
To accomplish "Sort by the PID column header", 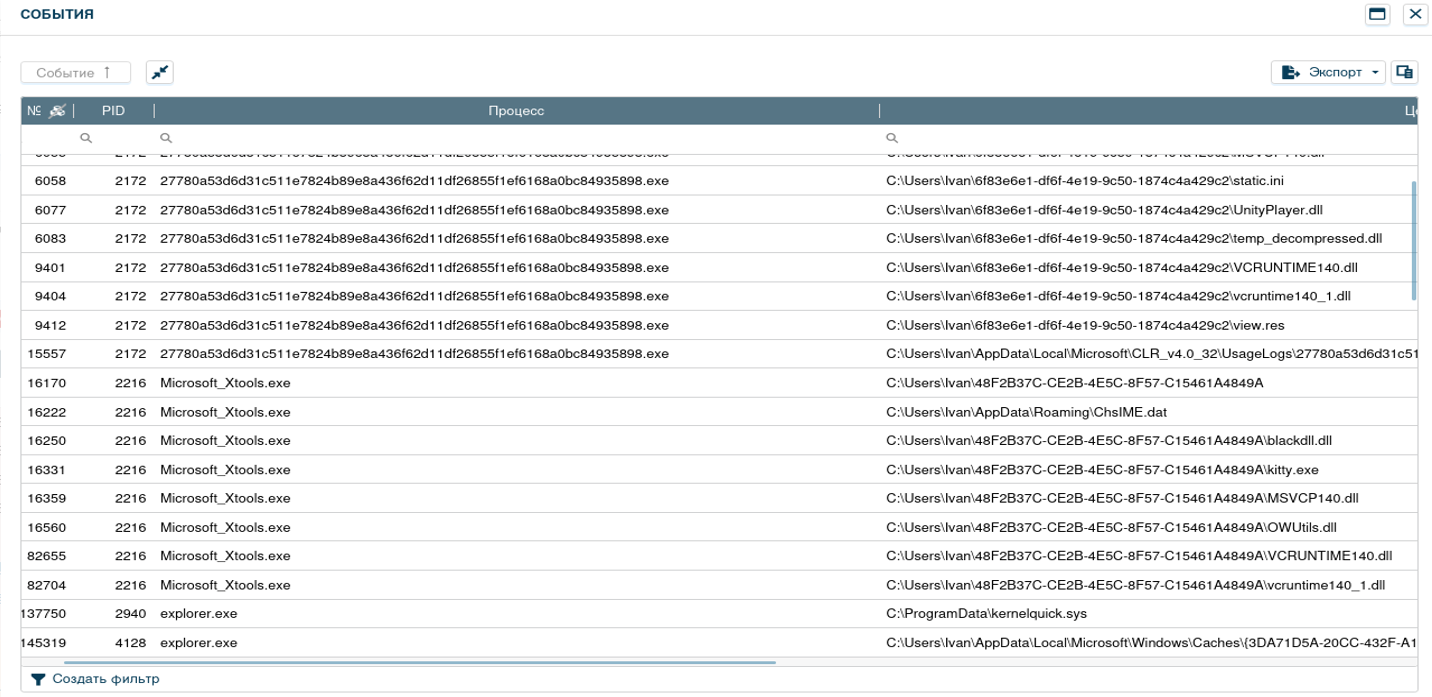I will click(114, 111).
